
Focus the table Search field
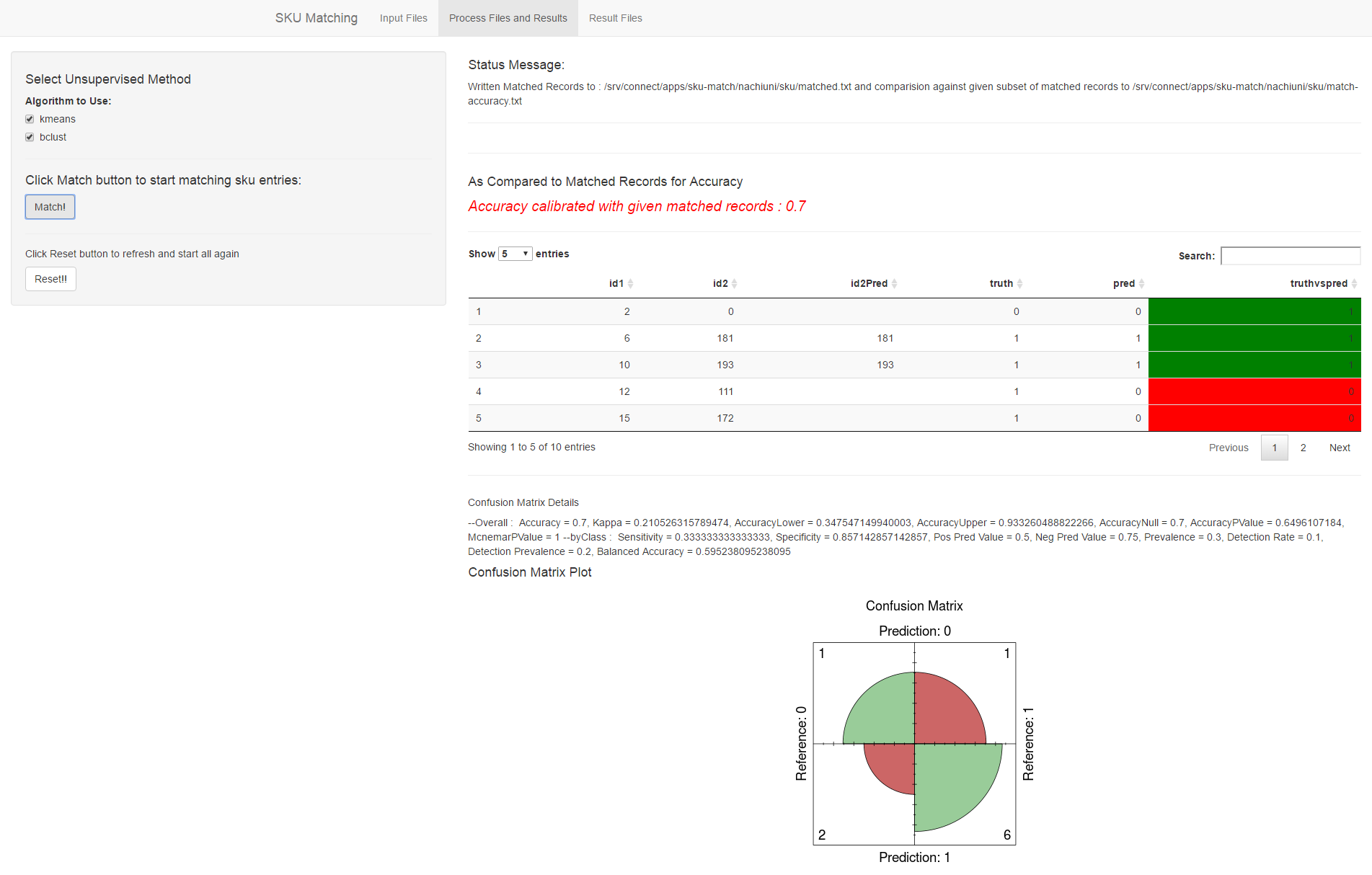pos(1290,256)
